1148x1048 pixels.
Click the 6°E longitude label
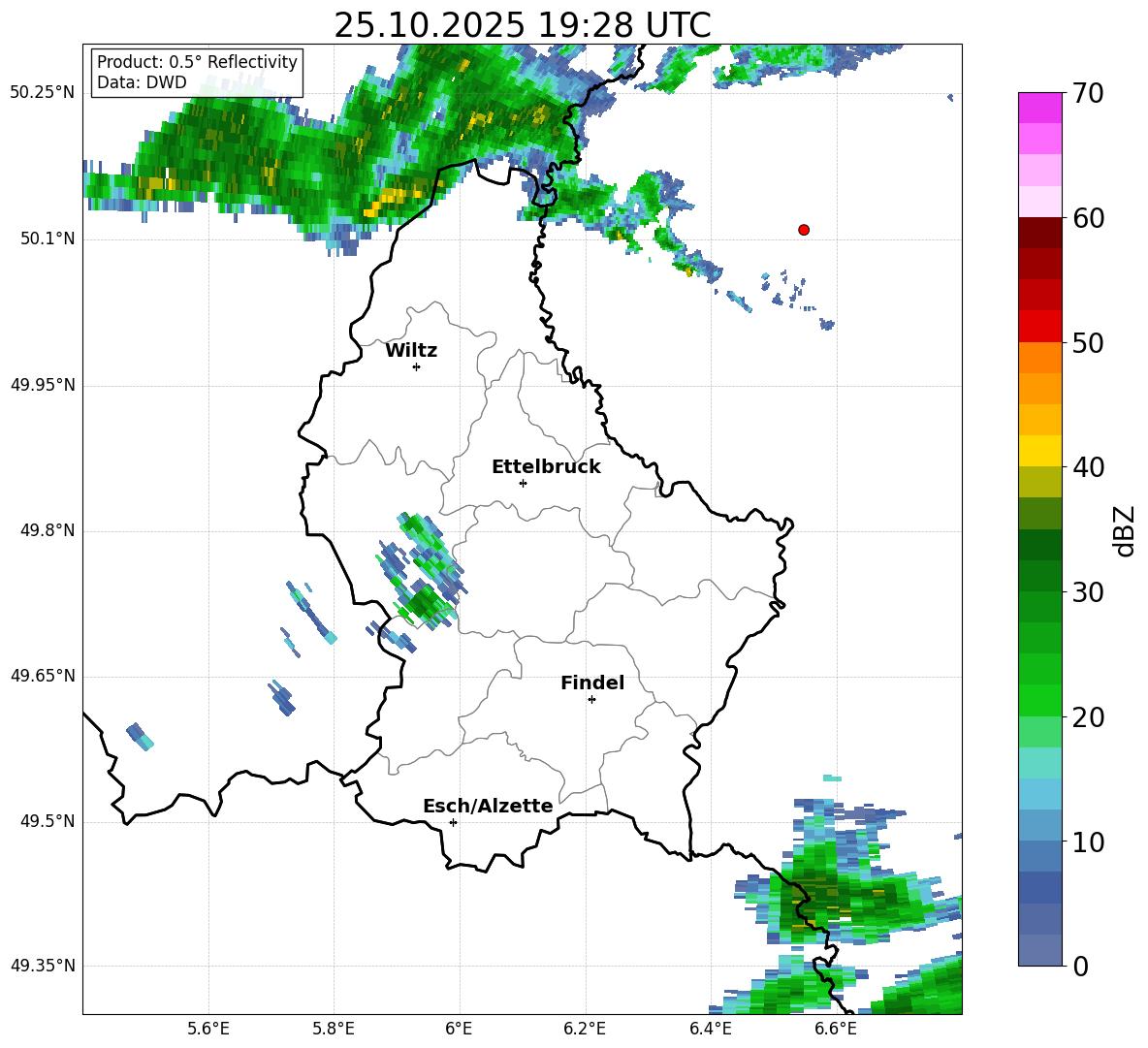click(x=459, y=1029)
